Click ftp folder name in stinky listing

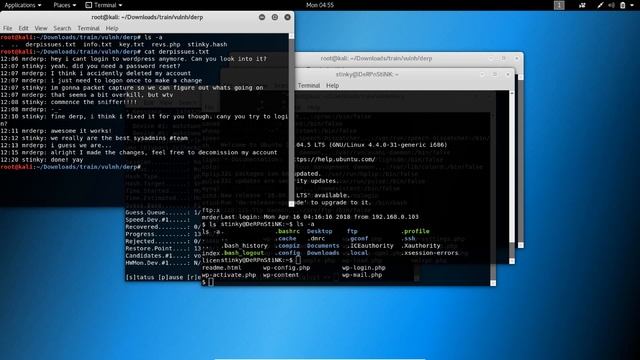point(352,231)
